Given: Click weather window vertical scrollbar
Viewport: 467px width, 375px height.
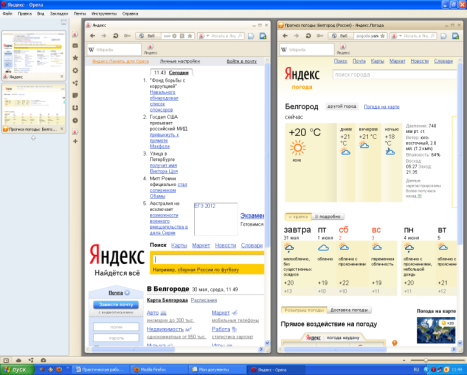Looking at the screenshot, I should coord(460,153).
